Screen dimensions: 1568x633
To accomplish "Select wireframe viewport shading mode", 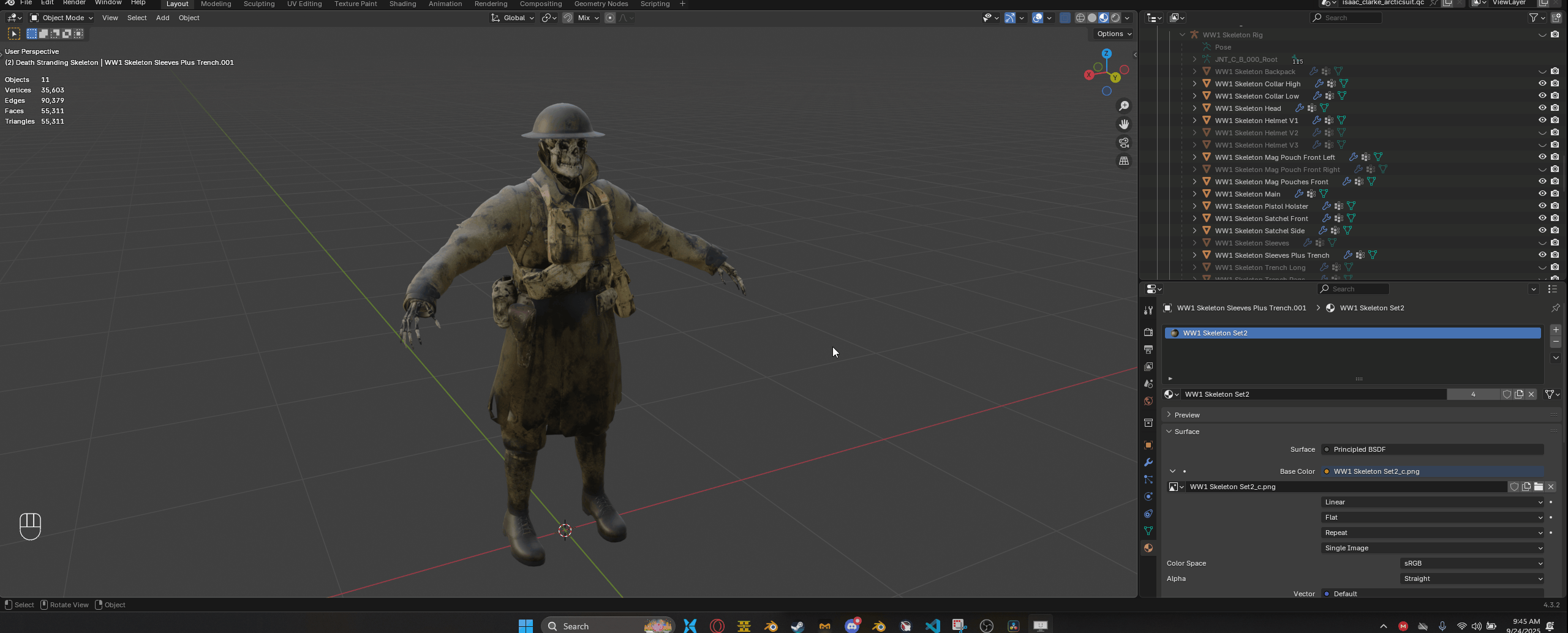I will [x=1080, y=18].
